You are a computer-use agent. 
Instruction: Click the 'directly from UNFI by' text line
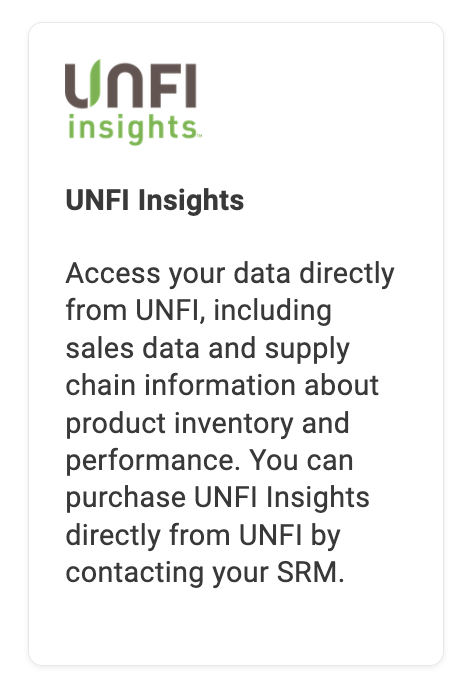(x=203, y=536)
